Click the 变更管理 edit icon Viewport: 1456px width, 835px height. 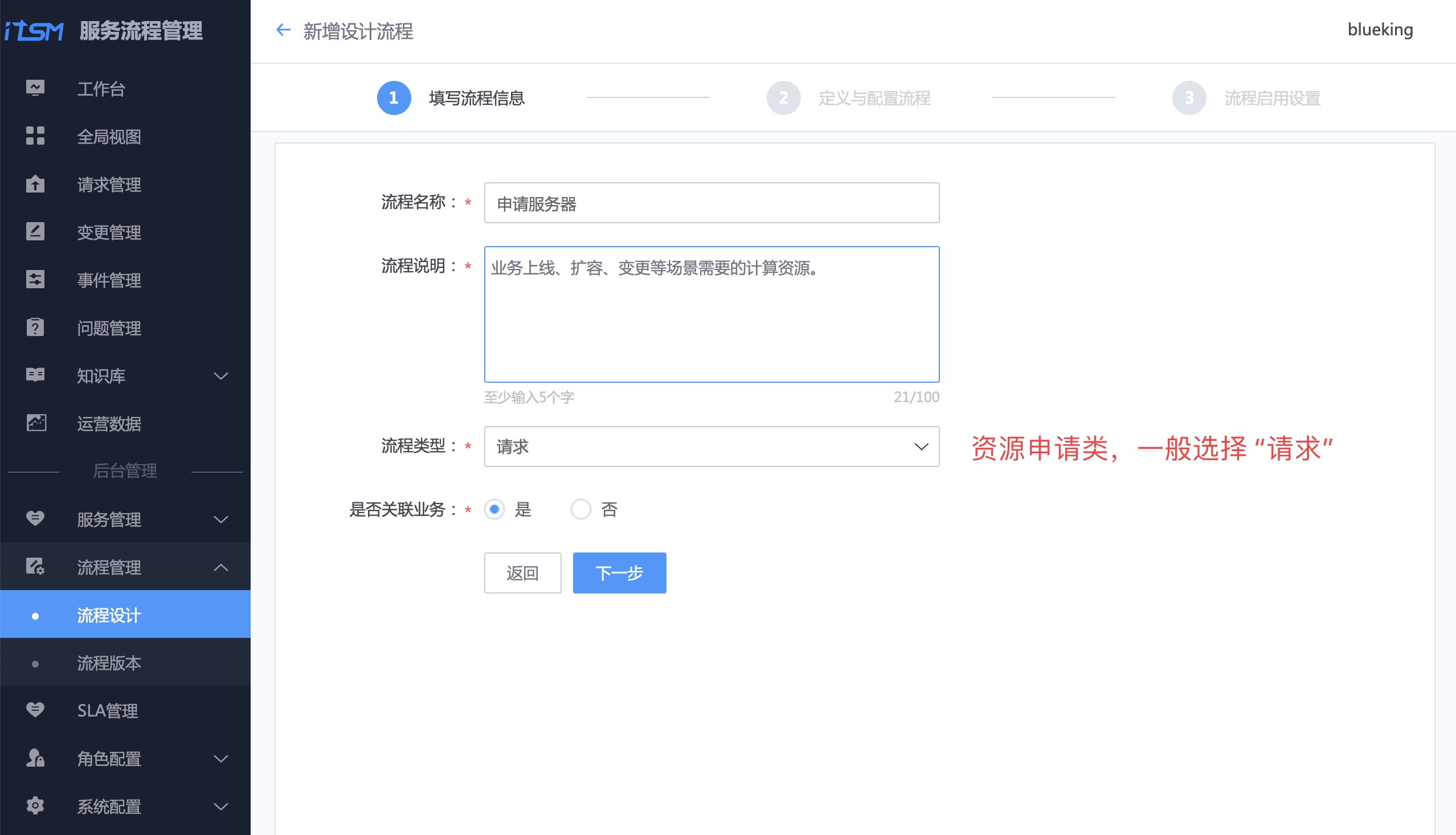point(35,232)
